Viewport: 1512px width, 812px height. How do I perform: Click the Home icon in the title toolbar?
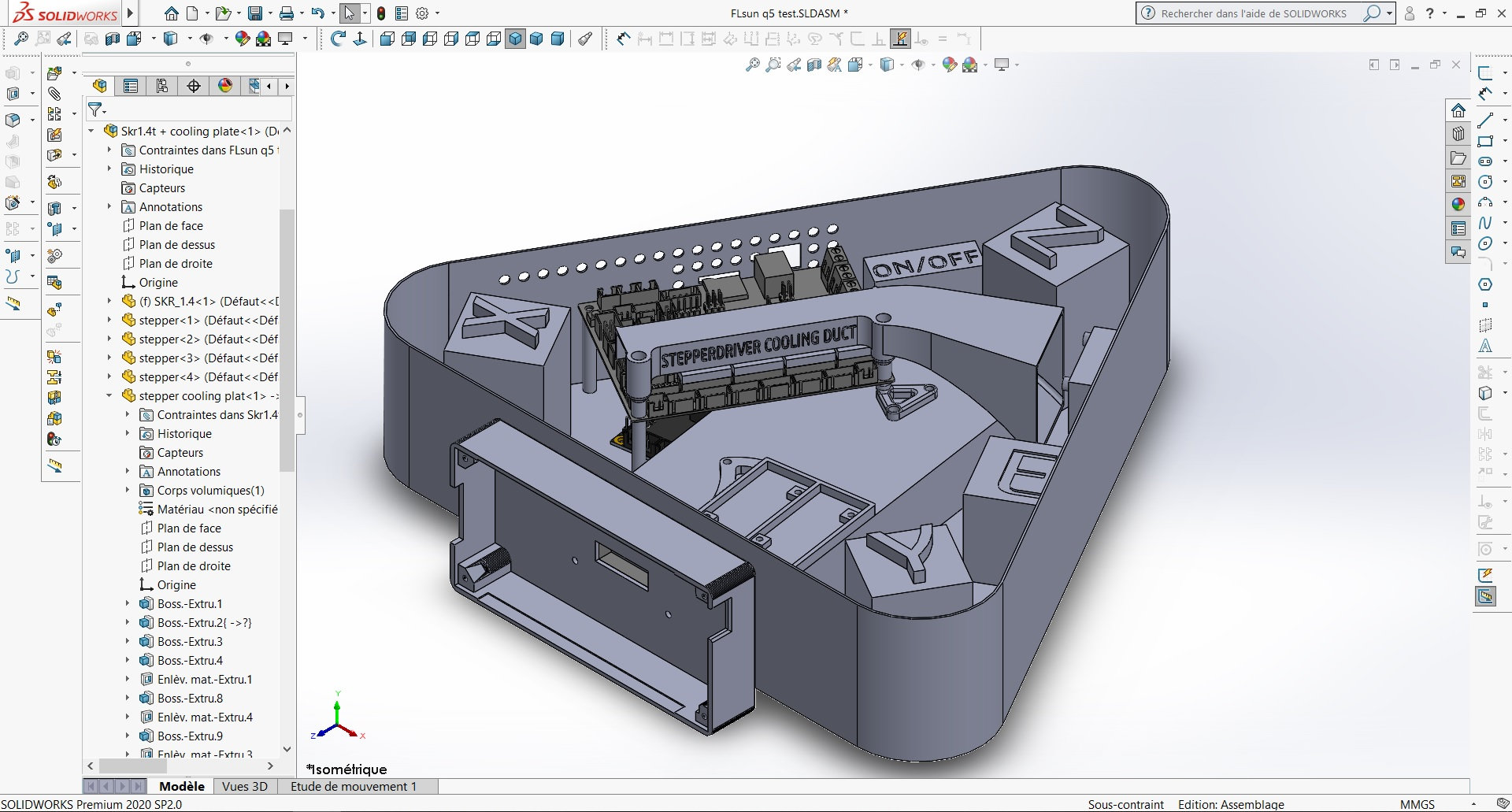coord(171,13)
